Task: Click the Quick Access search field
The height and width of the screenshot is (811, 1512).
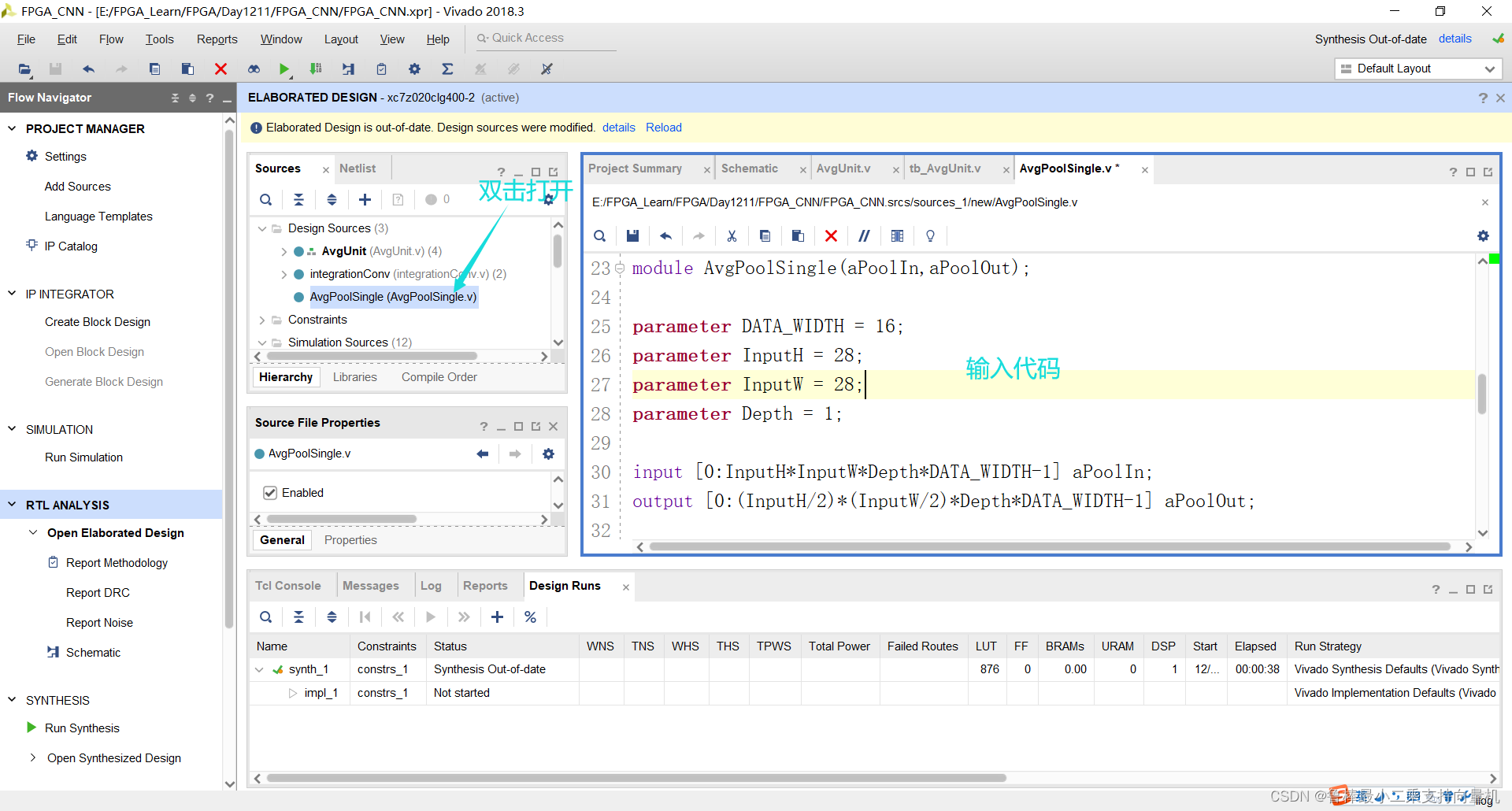Action: click(x=545, y=38)
